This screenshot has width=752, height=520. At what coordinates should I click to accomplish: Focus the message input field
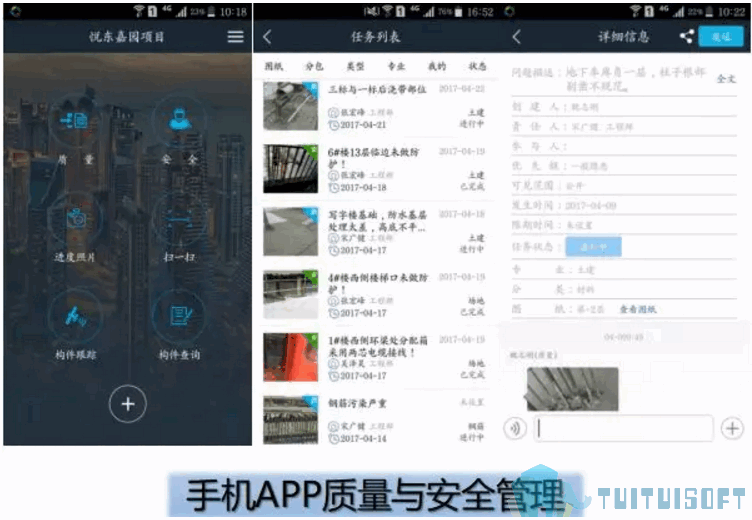pos(623,428)
